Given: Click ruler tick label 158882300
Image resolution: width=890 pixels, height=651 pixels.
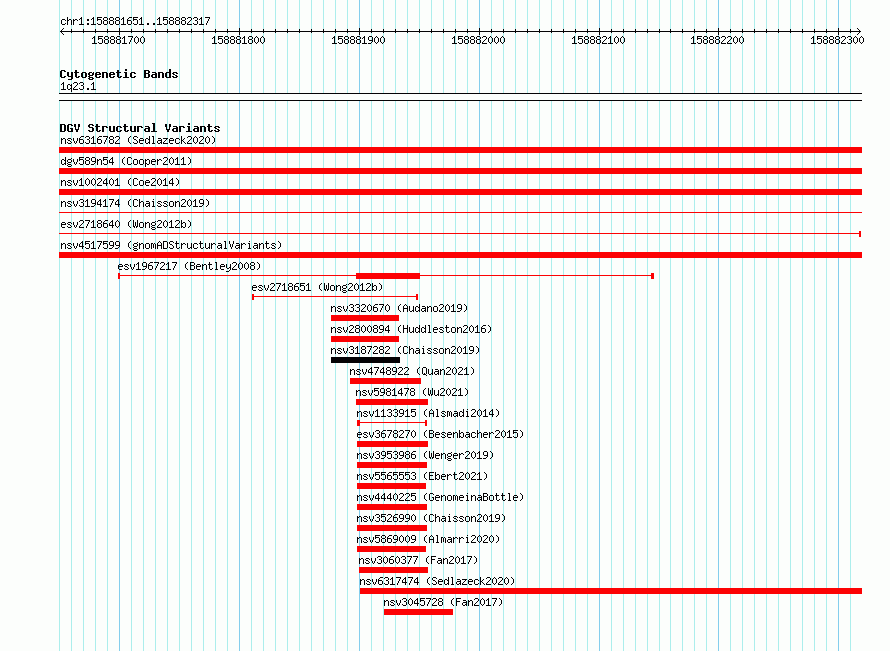Looking at the screenshot, I should 837,40.
